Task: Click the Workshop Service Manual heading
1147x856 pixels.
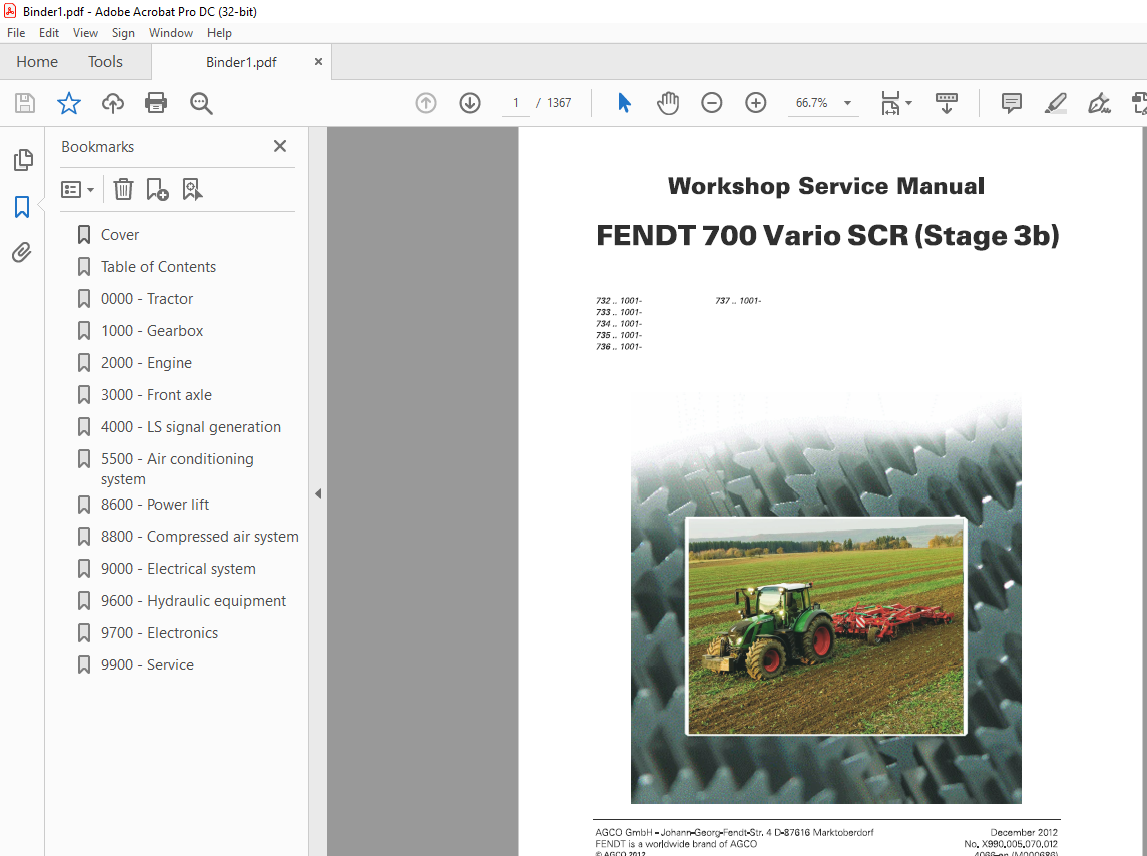Action: coord(826,186)
